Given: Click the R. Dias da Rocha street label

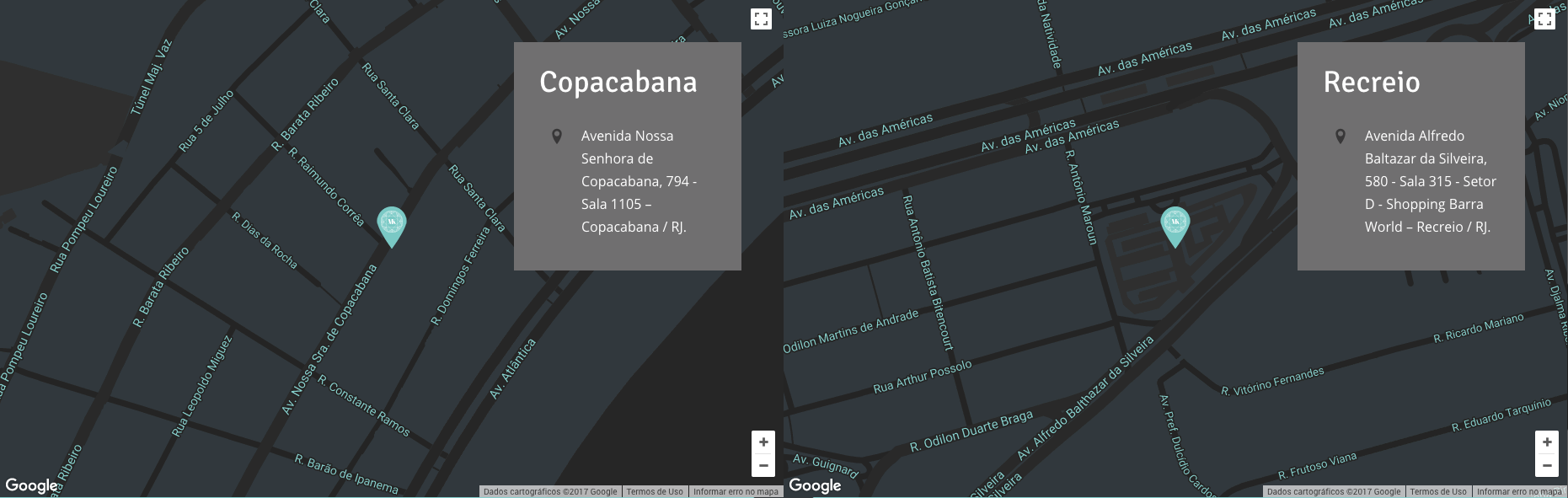Looking at the screenshot, I should [265, 240].
